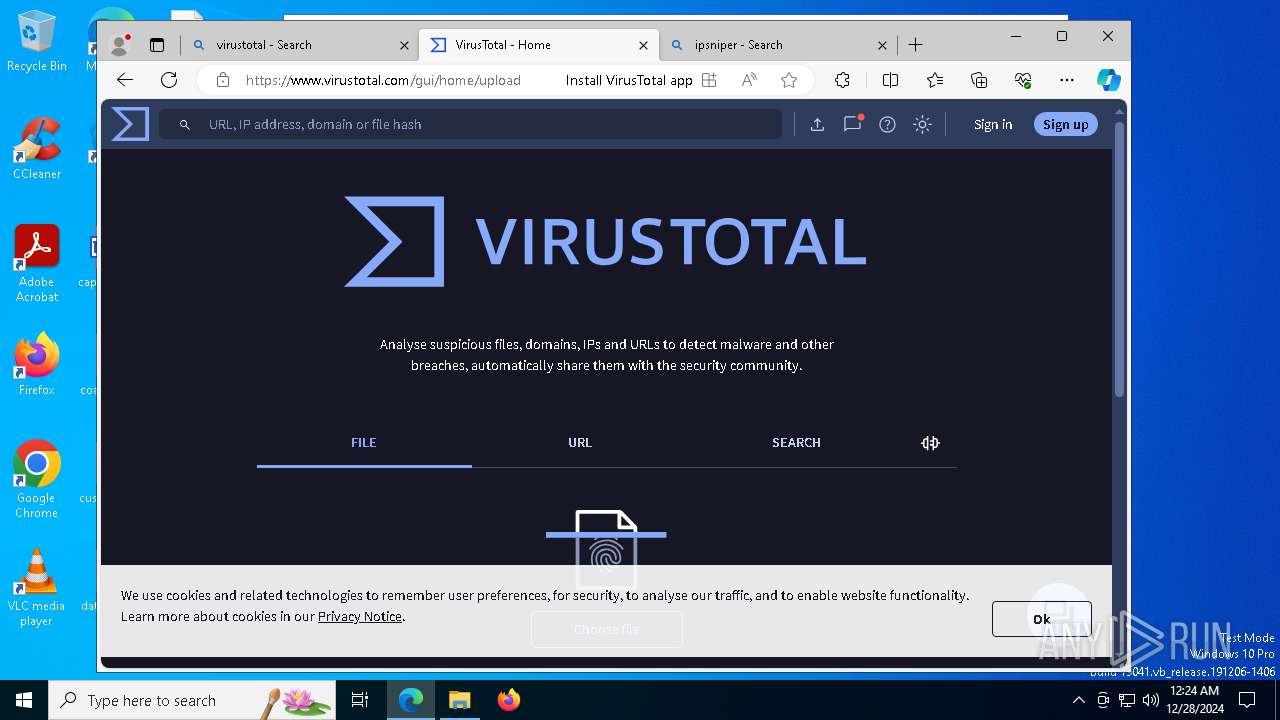
Task: Click the Install VirusTotal app icon
Action: [x=709, y=80]
